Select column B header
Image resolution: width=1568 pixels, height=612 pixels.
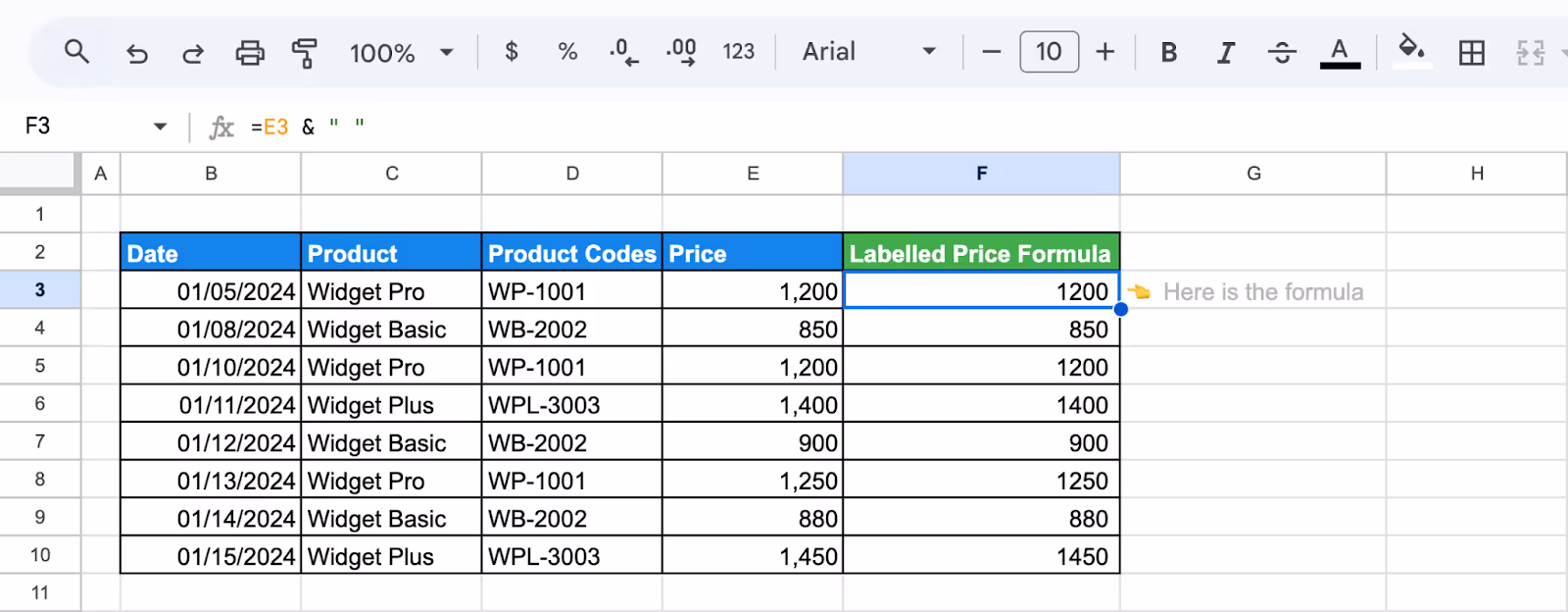[211, 174]
